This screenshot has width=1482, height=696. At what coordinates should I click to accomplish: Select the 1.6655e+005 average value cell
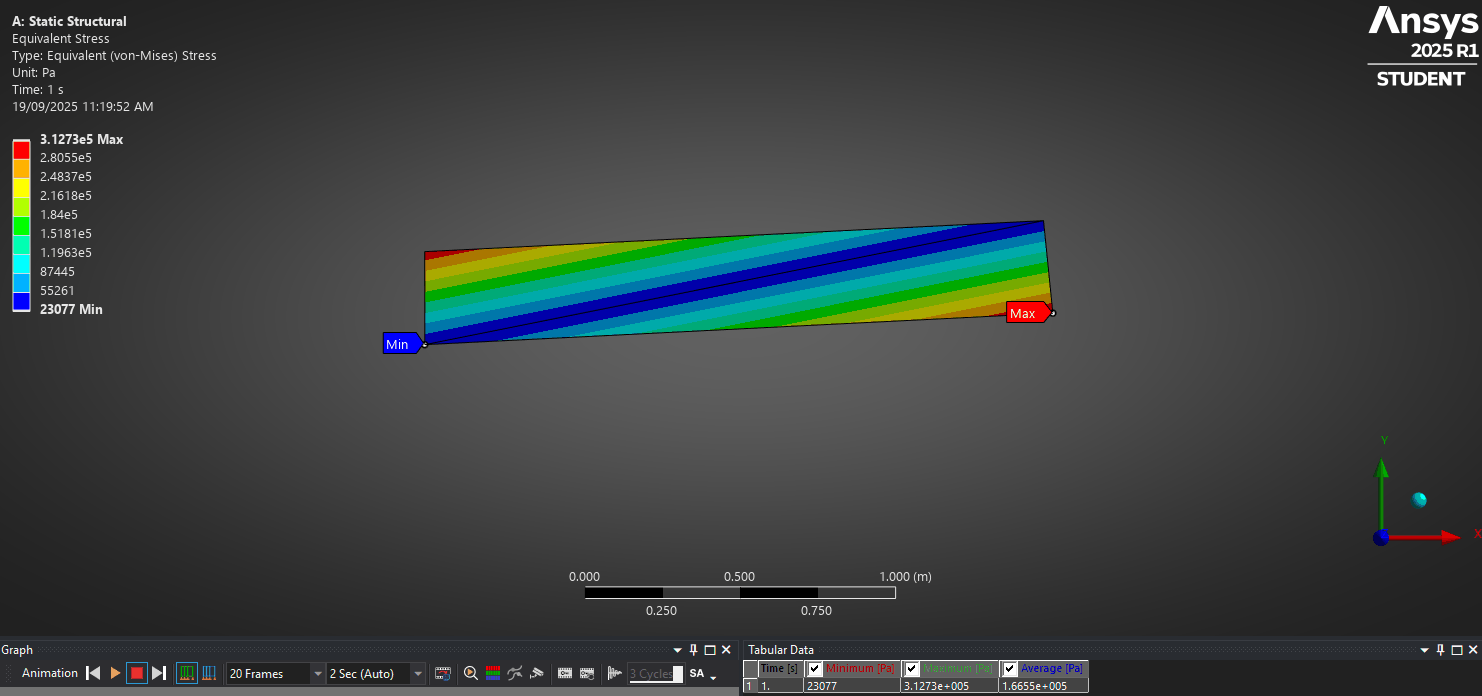click(x=1043, y=686)
